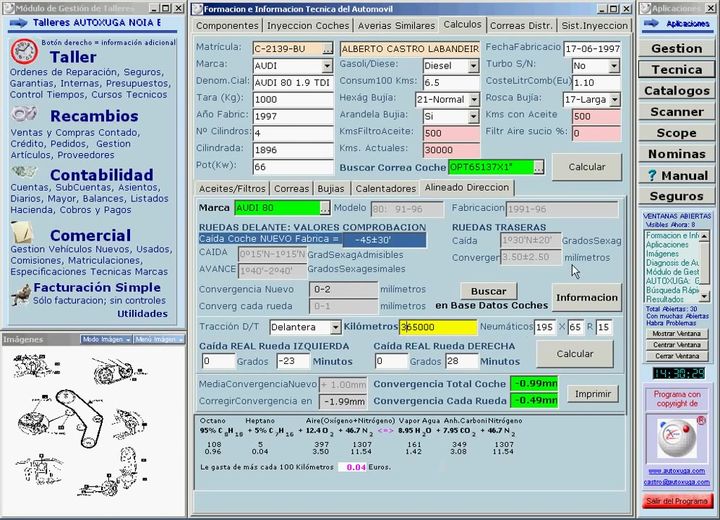Expand the Marca AUDI dropdown
This screenshot has height=520, width=720.
pyautogui.click(x=327, y=66)
